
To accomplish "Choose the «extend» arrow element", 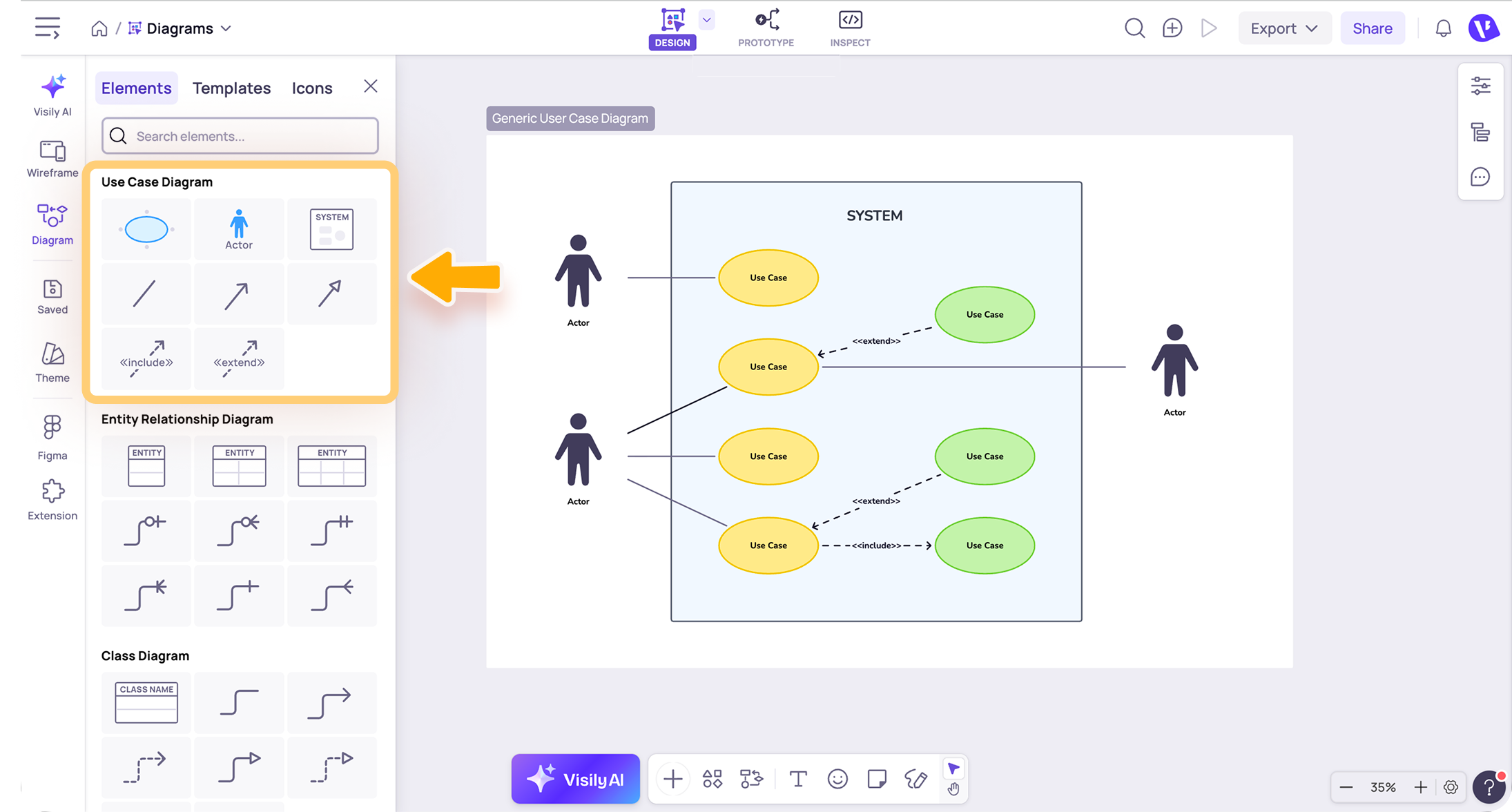I will click(239, 358).
